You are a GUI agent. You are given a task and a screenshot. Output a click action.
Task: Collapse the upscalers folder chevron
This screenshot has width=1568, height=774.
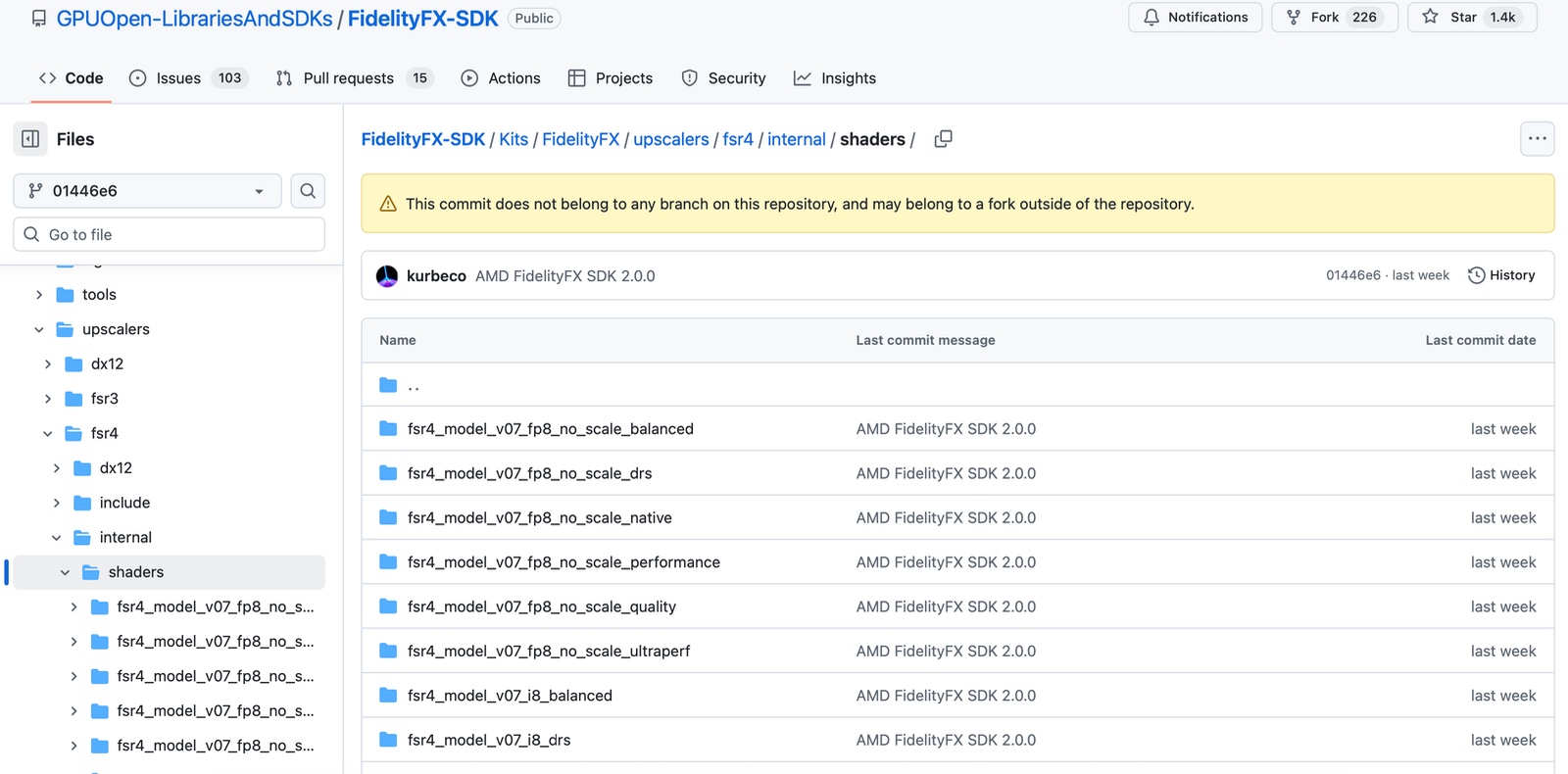(x=39, y=329)
